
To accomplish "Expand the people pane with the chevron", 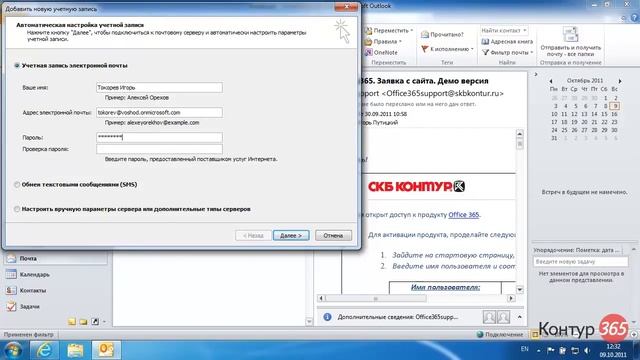I will [520, 317].
